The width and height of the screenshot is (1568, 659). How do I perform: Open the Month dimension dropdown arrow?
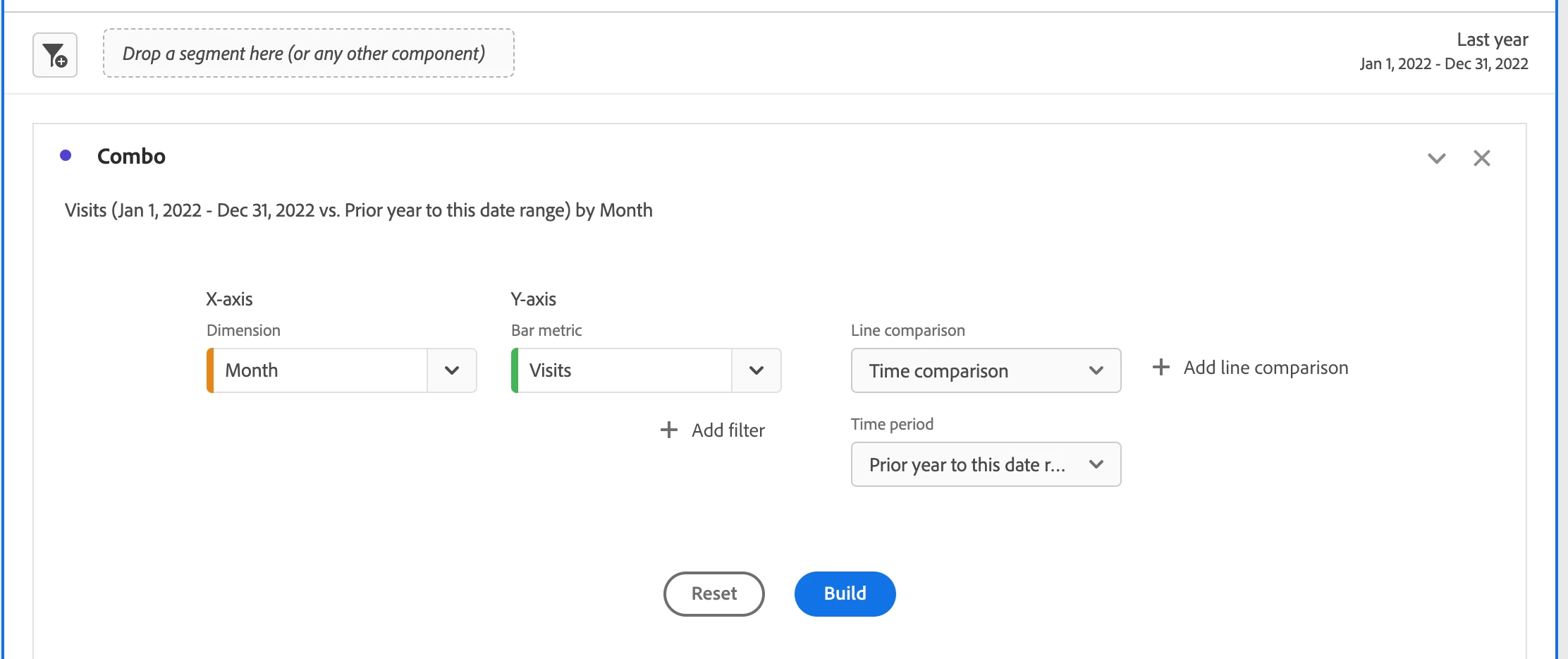pos(452,370)
